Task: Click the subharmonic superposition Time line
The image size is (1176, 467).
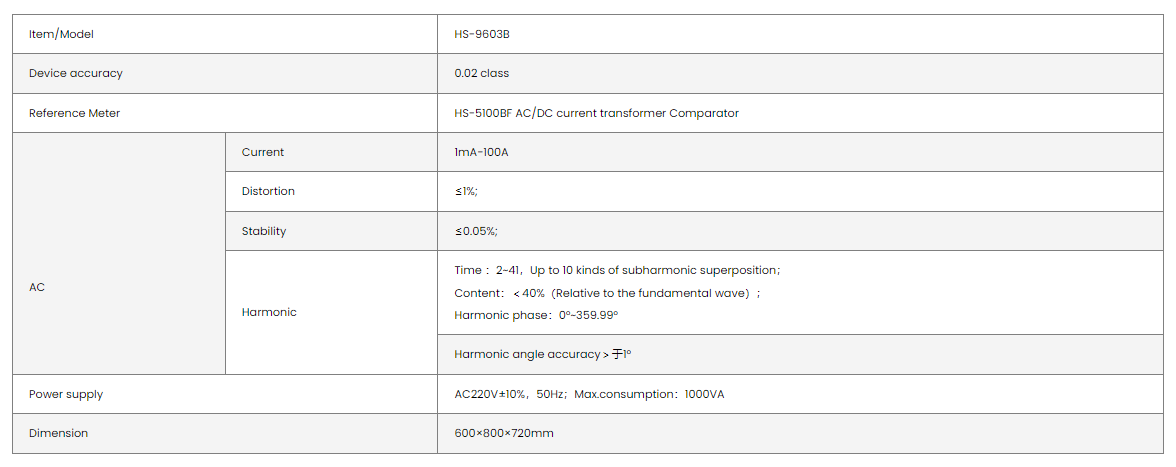Action: (617, 270)
